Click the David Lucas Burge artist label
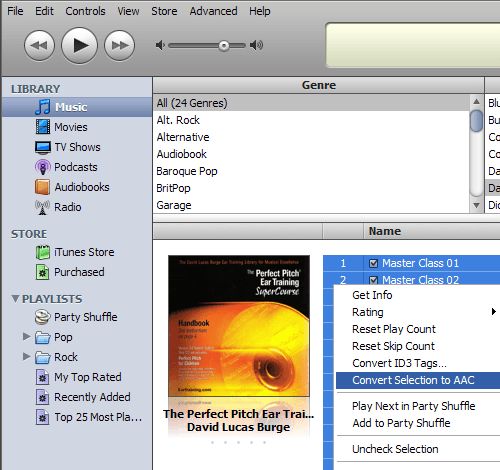The image size is (500, 470). tap(238, 427)
